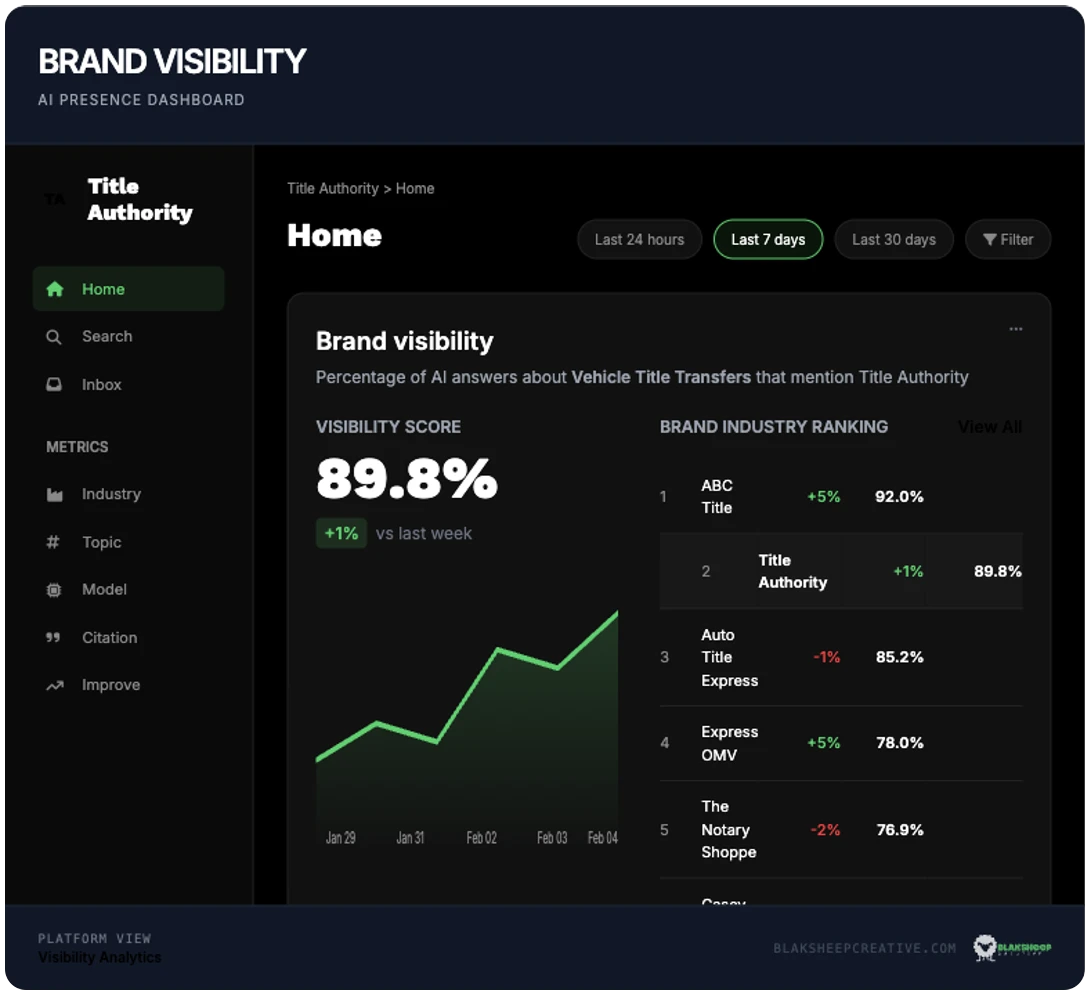
Task: Enable the Last 30 days range
Action: pos(893,239)
